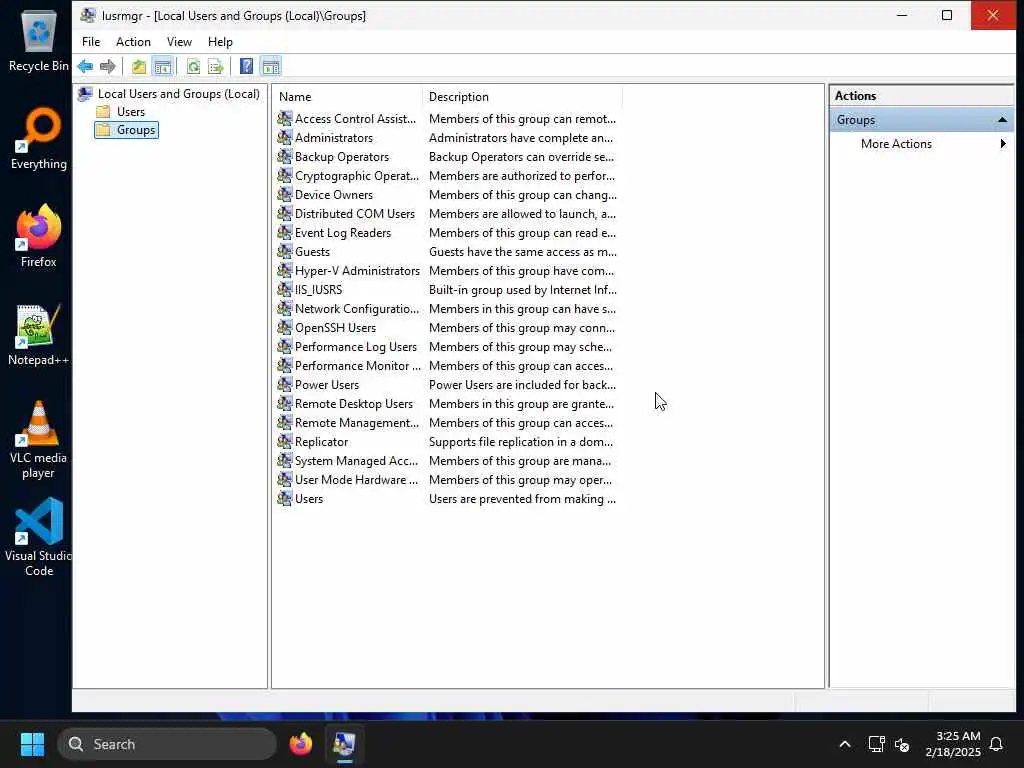Click description 'Built-in group used by Internet Inf...'

click(522, 289)
